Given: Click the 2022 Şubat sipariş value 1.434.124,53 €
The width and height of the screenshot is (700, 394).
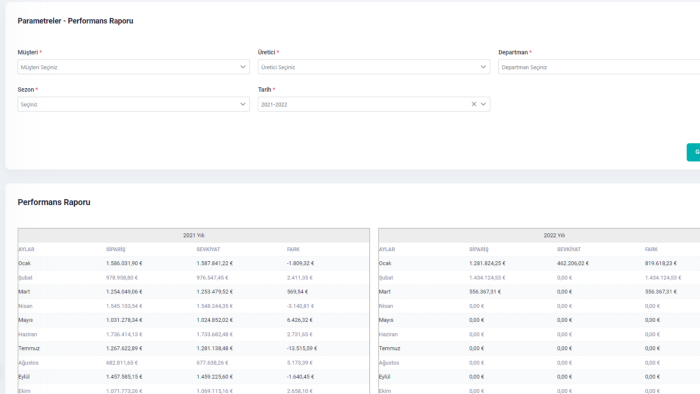Looking at the screenshot, I should tap(487, 278).
